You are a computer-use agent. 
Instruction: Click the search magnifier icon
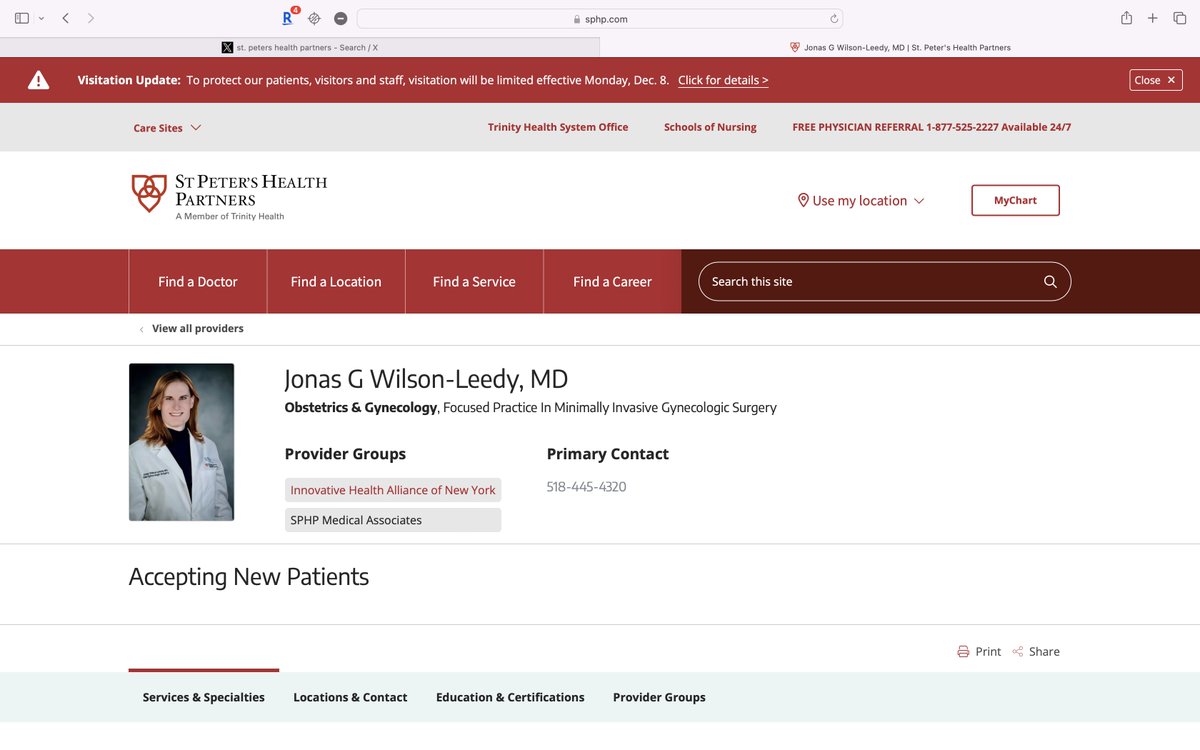(x=1050, y=282)
